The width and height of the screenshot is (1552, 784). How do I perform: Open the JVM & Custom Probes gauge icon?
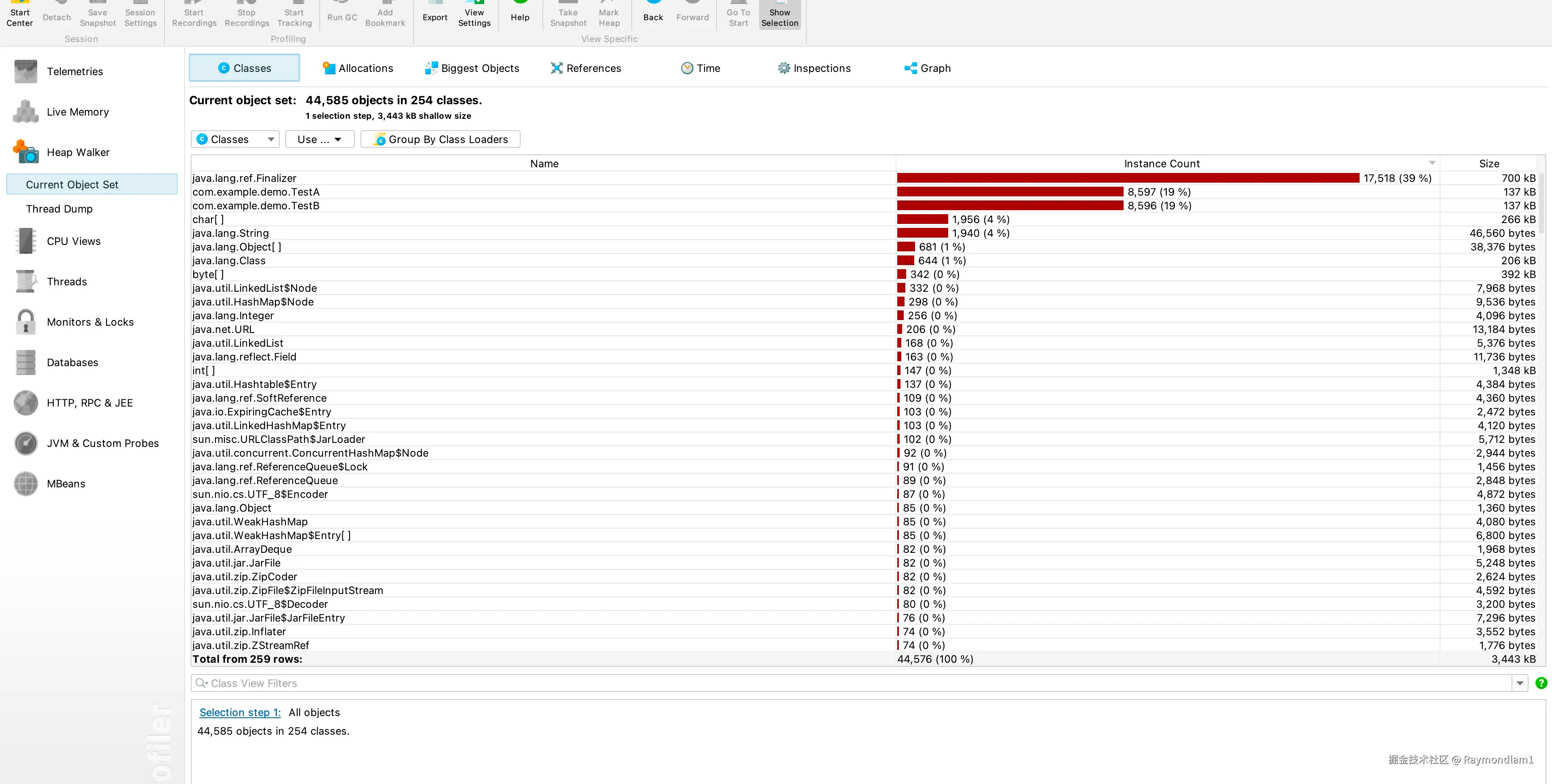pyautogui.click(x=25, y=443)
